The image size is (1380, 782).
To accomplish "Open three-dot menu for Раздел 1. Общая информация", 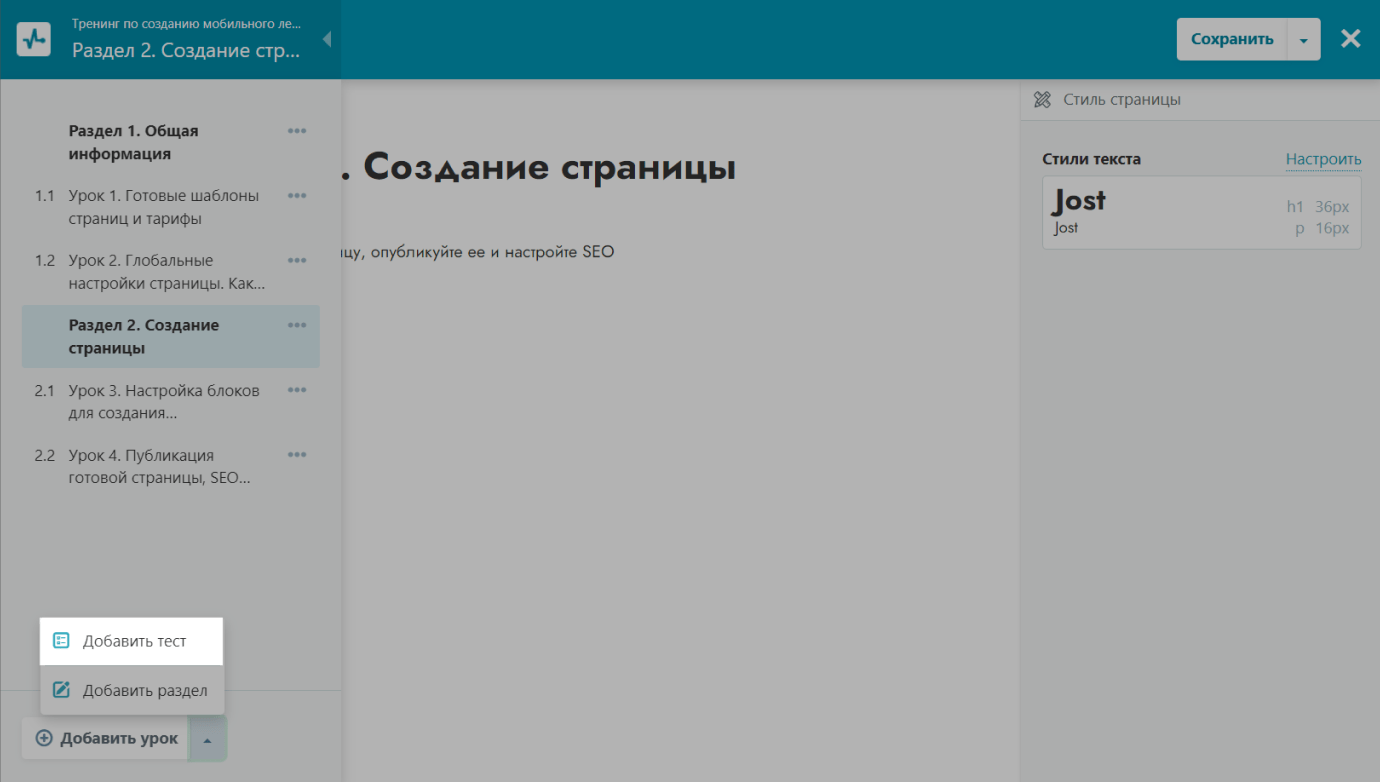I will pyautogui.click(x=297, y=131).
